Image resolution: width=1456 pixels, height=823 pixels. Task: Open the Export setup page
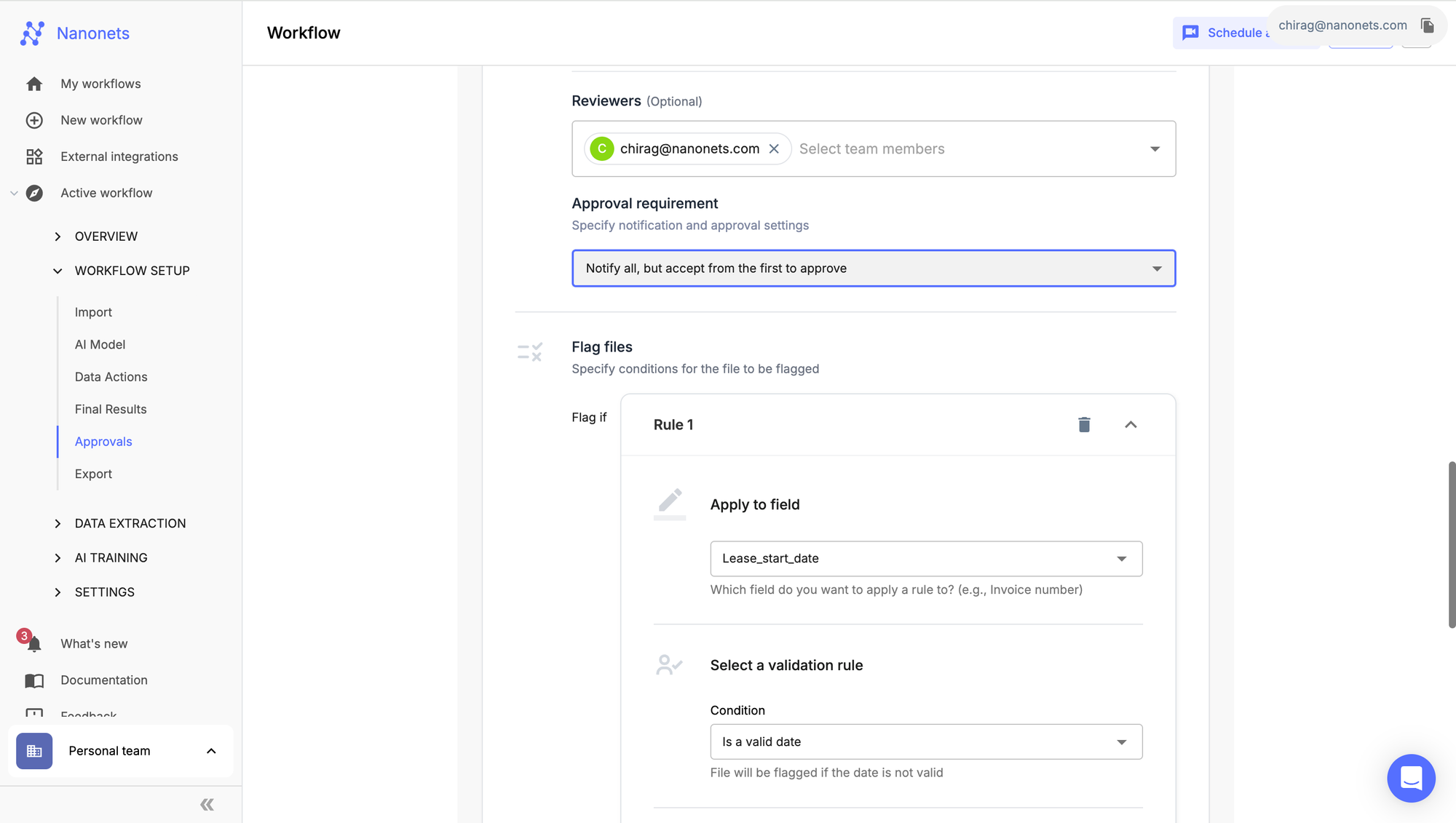click(93, 474)
